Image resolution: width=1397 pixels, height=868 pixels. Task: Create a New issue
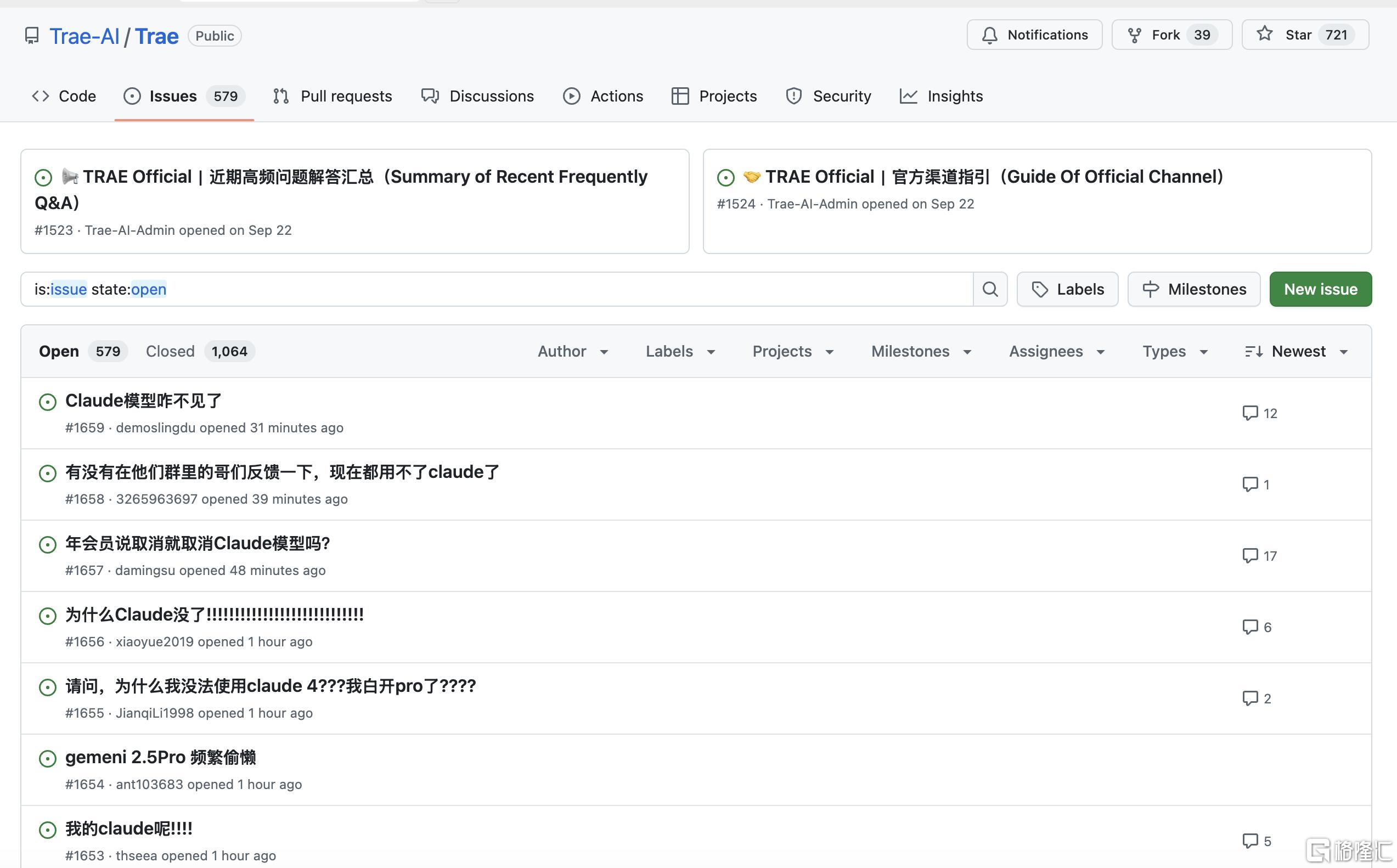(1320, 289)
